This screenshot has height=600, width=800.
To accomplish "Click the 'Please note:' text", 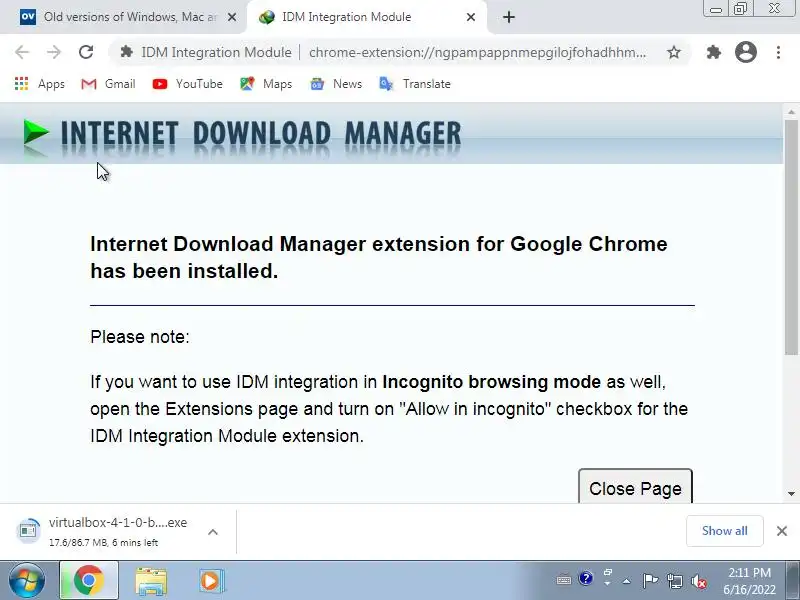I will click(x=140, y=337).
